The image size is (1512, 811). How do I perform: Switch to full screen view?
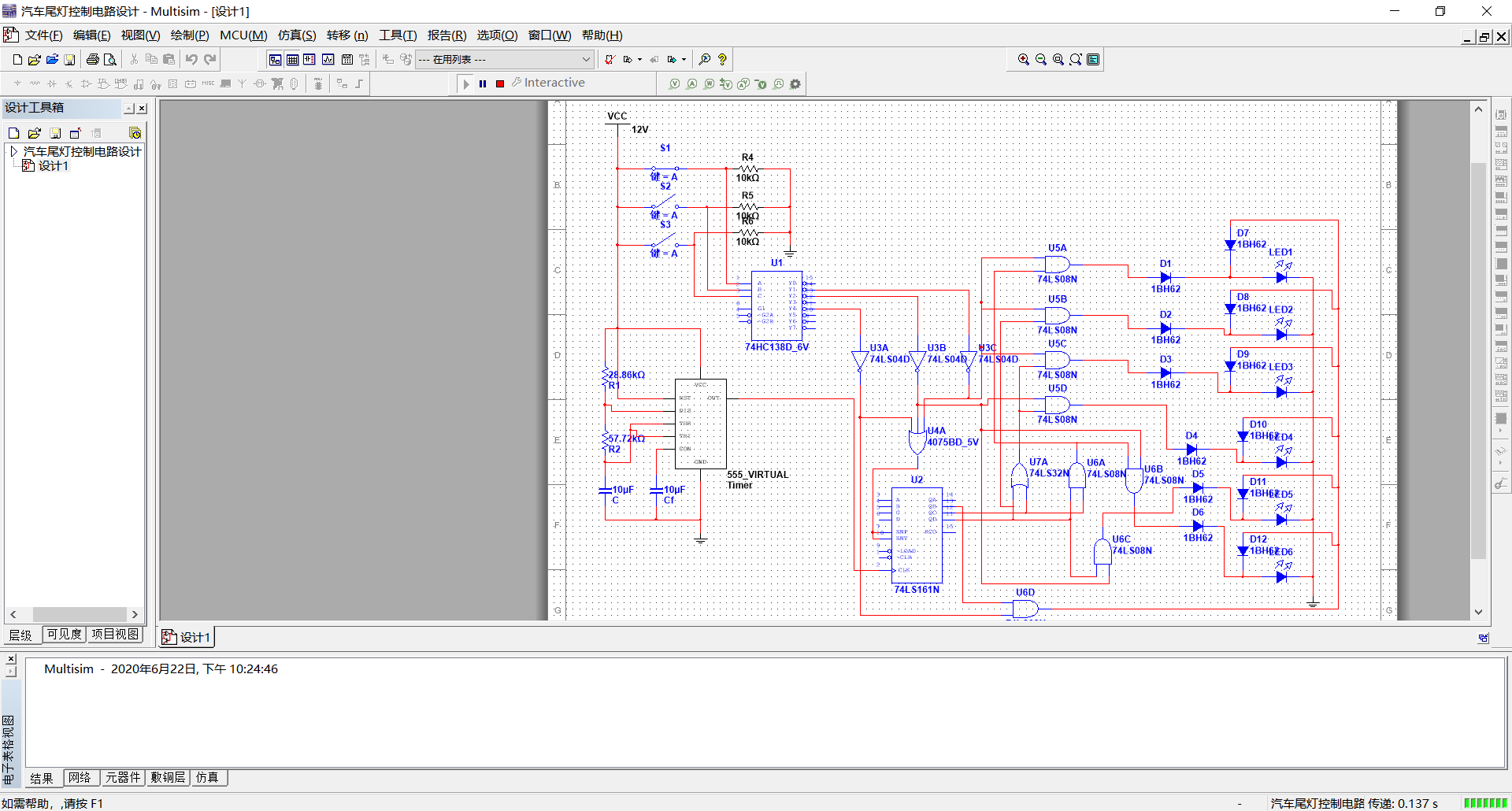[1093, 59]
